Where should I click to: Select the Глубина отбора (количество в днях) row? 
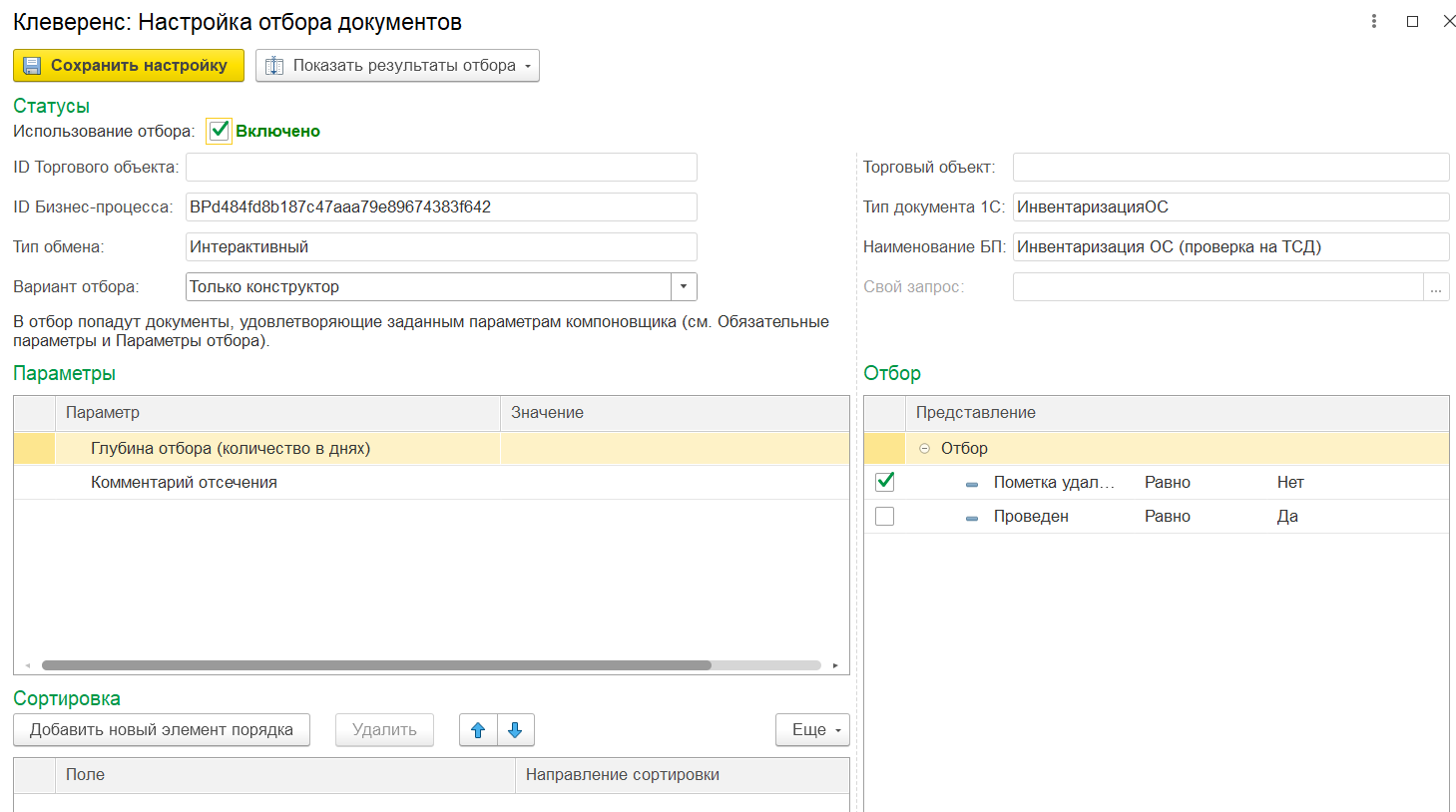pyautogui.click(x=431, y=449)
